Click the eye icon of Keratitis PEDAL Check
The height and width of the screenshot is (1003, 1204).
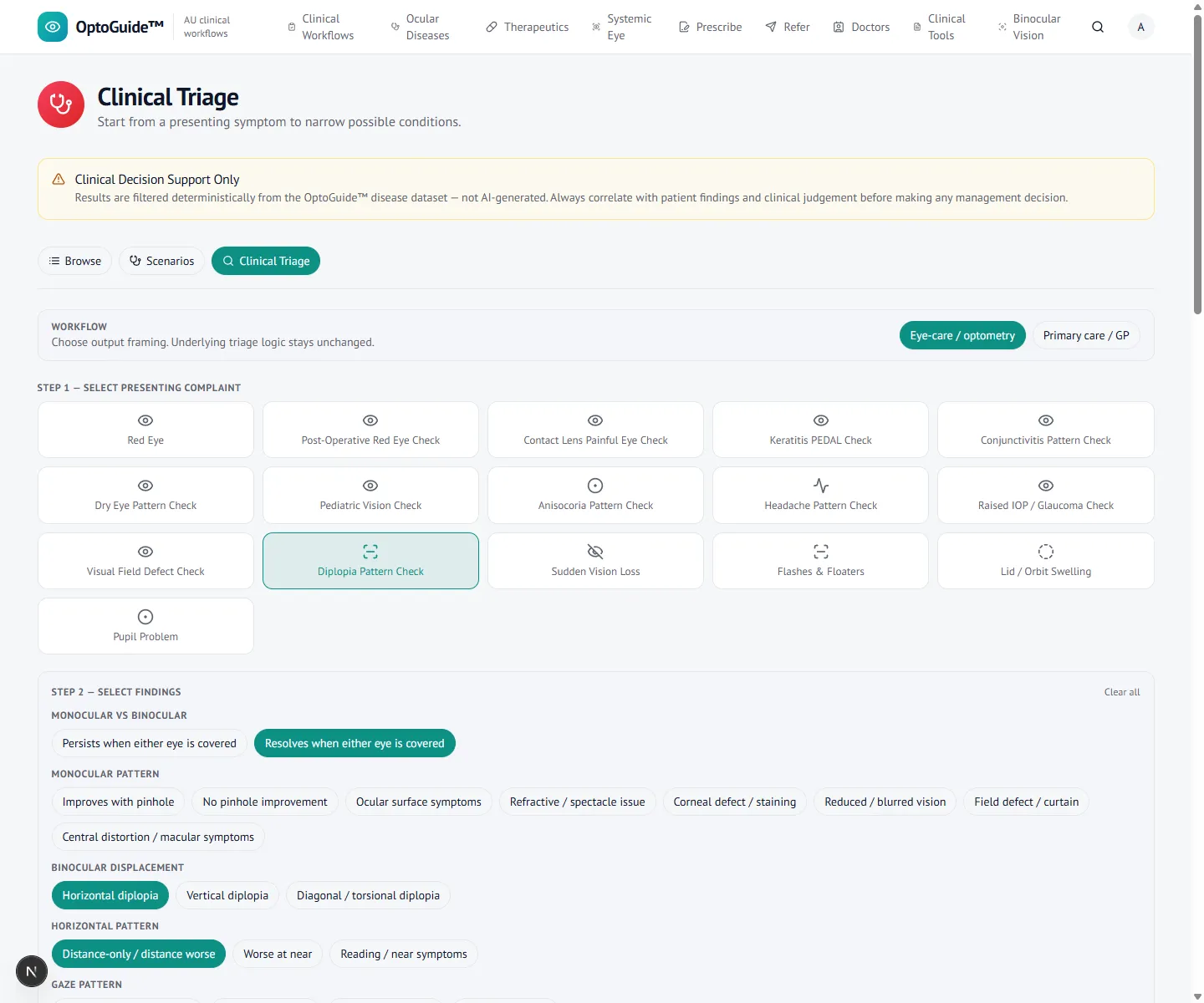(821, 420)
